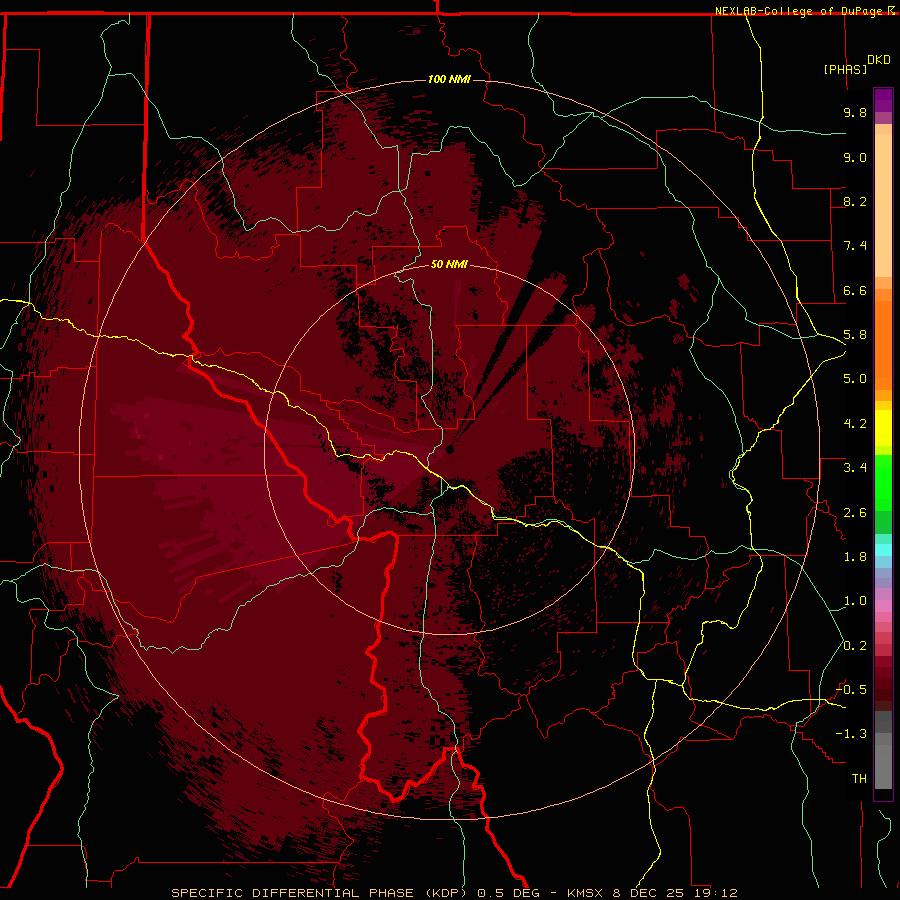The height and width of the screenshot is (900, 900).
Task: Click the 4.2 scale label
Action: (x=855, y=424)
